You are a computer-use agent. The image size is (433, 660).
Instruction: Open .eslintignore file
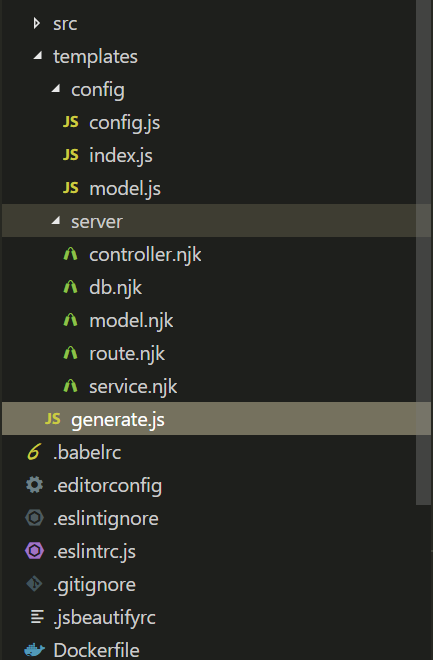point(106,519)
